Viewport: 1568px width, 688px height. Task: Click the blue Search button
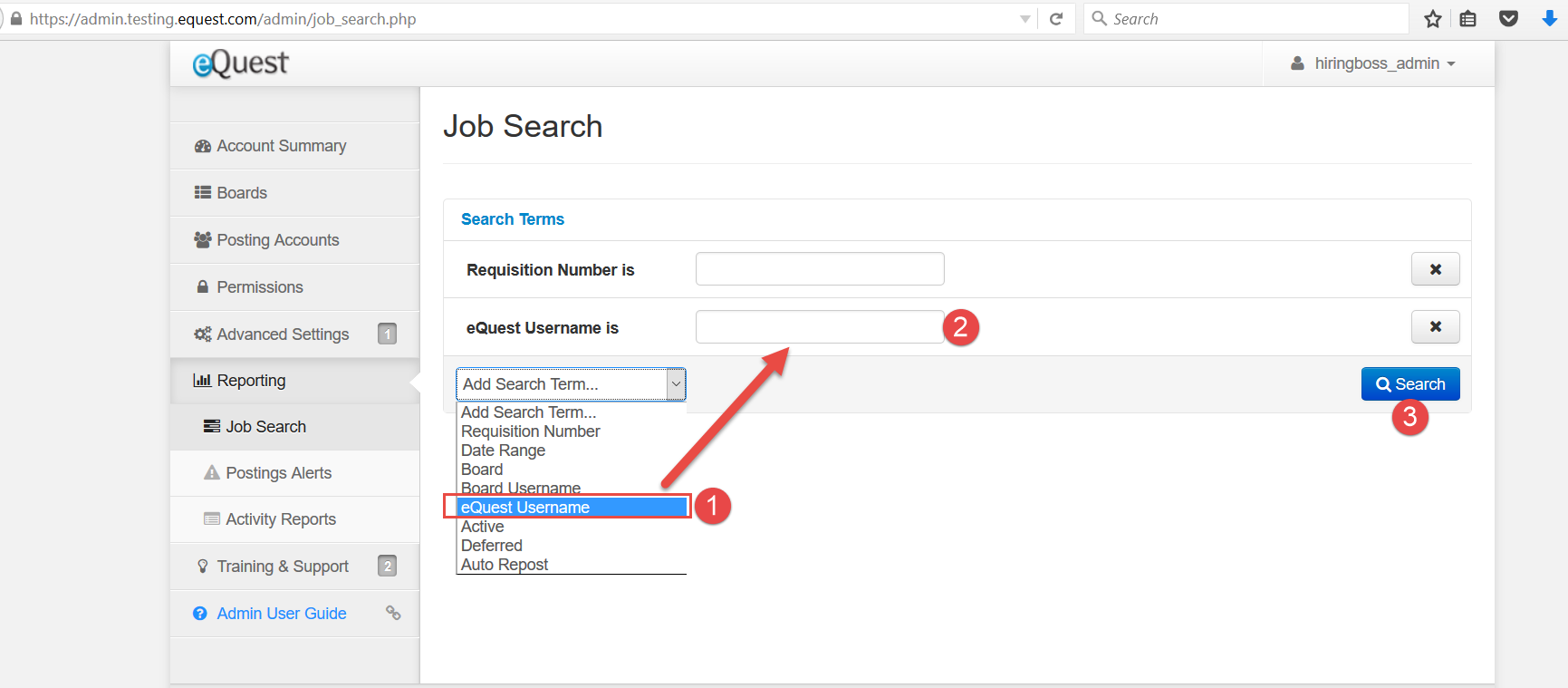click(1410, 384)
